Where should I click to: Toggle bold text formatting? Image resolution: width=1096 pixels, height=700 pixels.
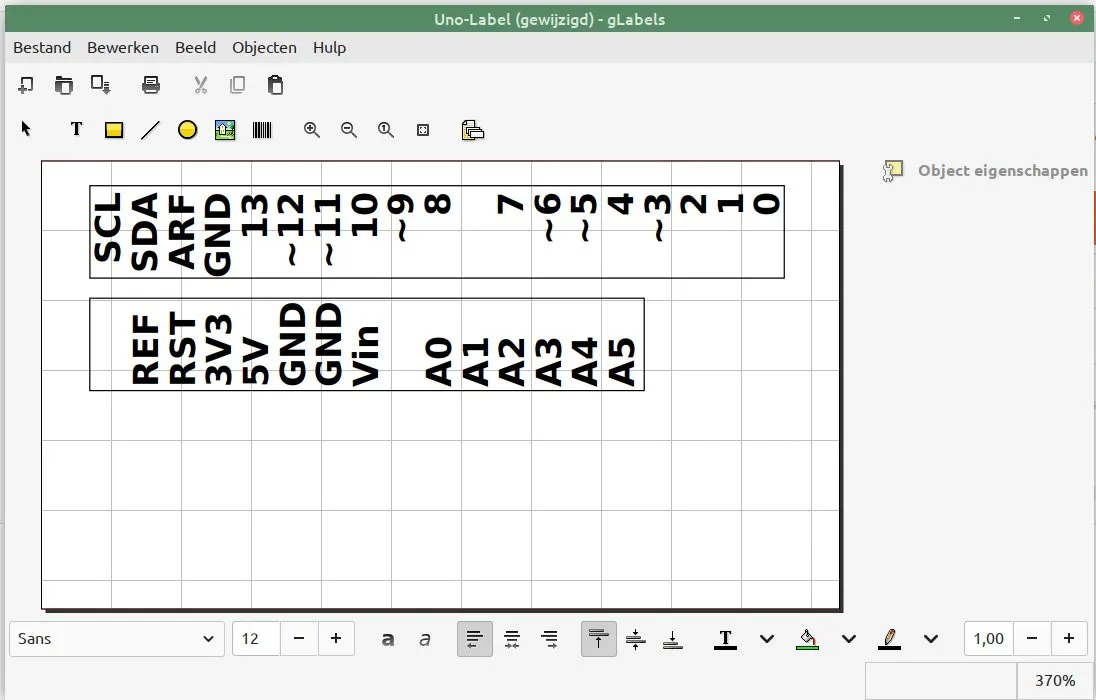(x=388, y=639)
